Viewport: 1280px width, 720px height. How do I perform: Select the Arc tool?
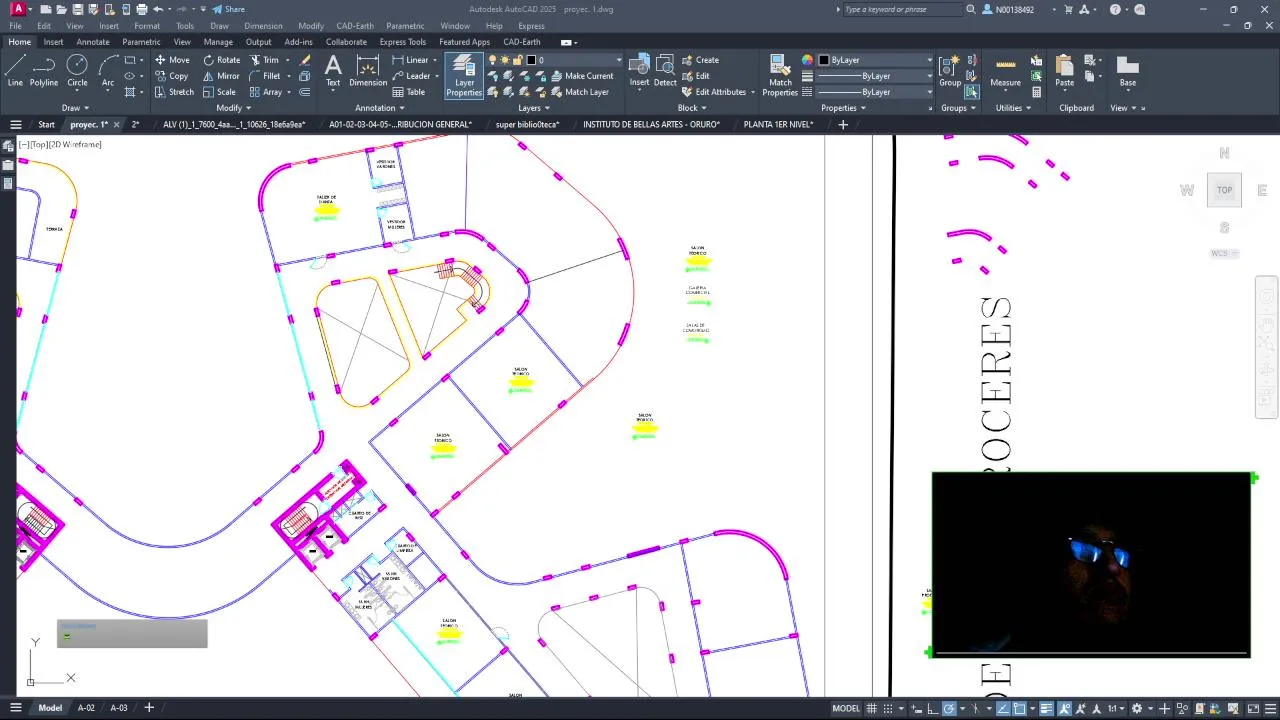(x=108, y=72)
